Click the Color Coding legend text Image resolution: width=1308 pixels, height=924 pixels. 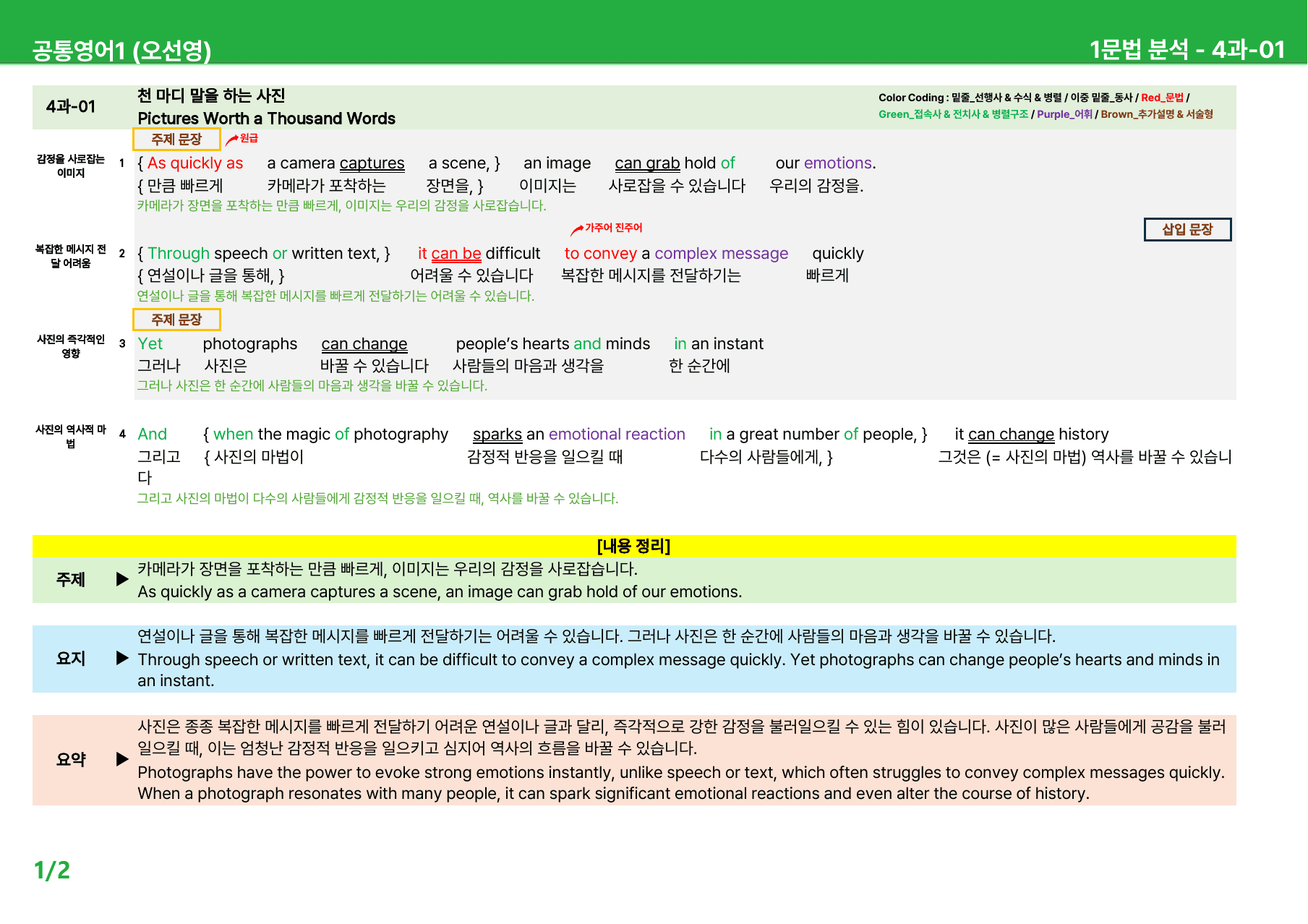pos(1046,106)
